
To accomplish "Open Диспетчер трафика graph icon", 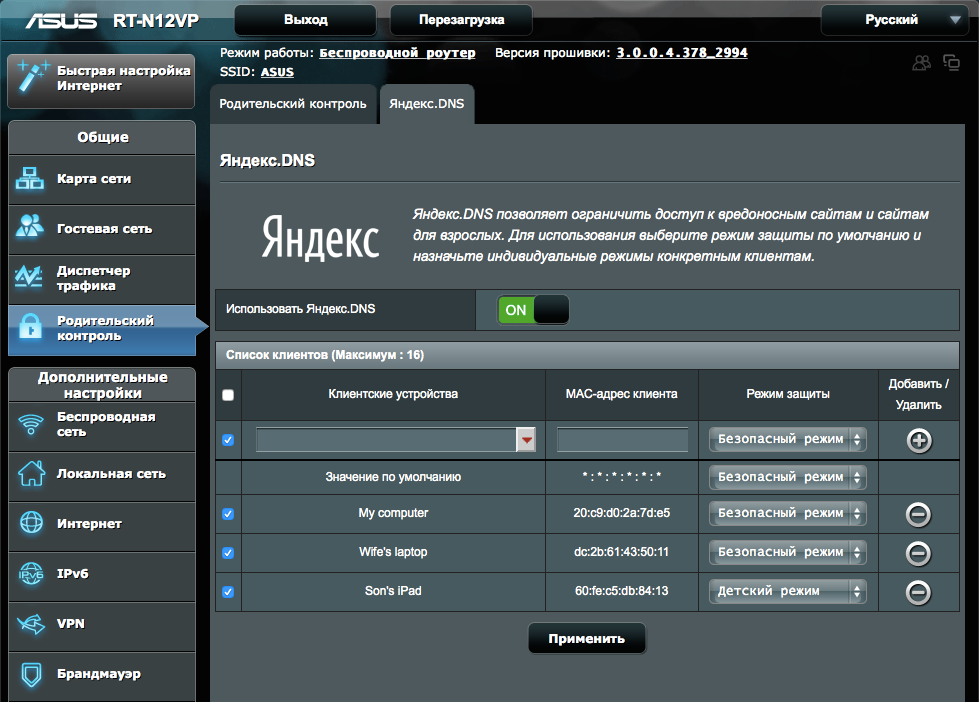I will [29, 277].
